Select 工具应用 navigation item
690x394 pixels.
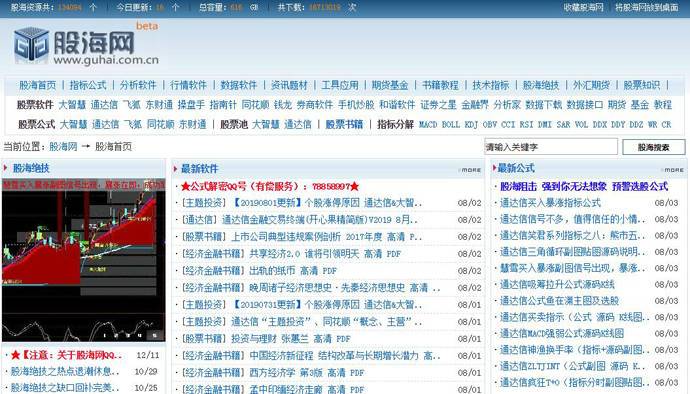point(340,85)
